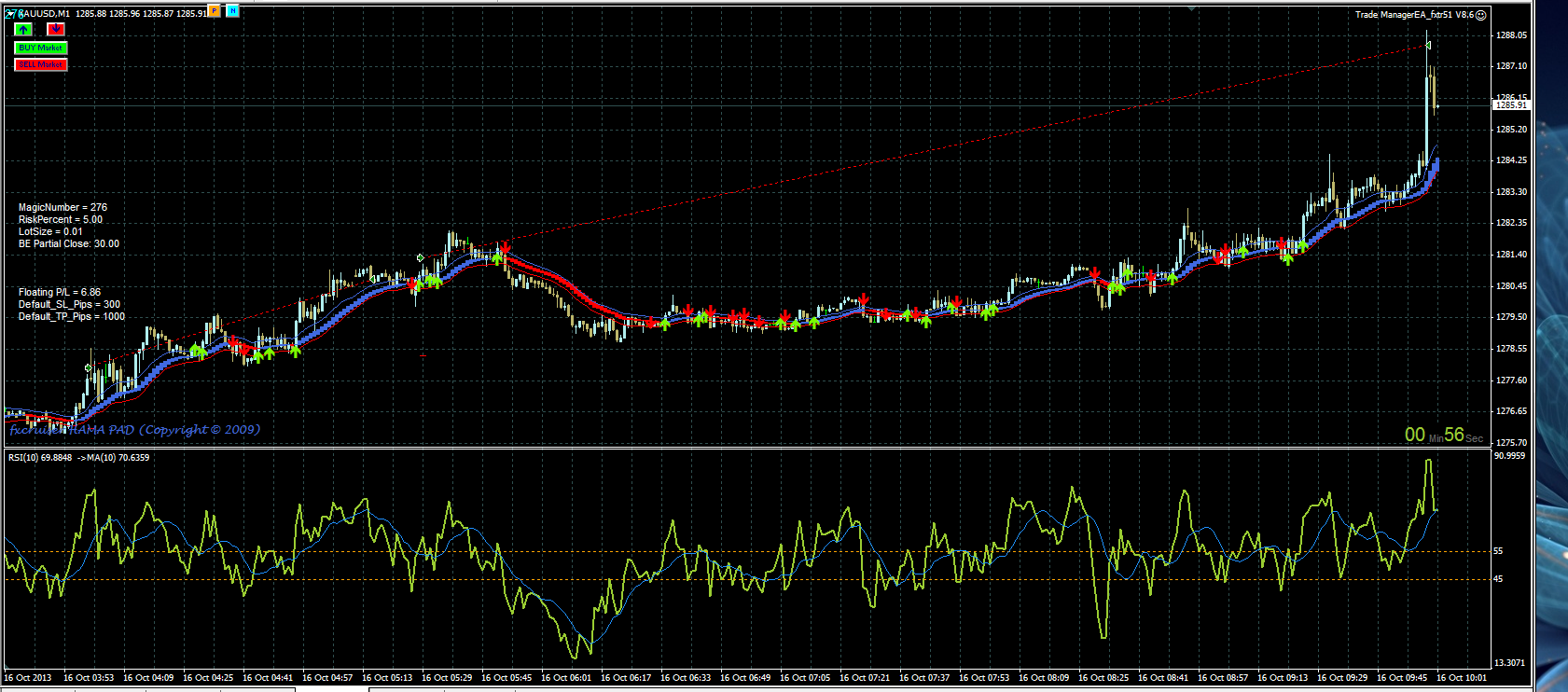Click the BUY Market button
The width and height of the screenshot is (1568, 692).
pyautogui.click(x=40, y=48)
